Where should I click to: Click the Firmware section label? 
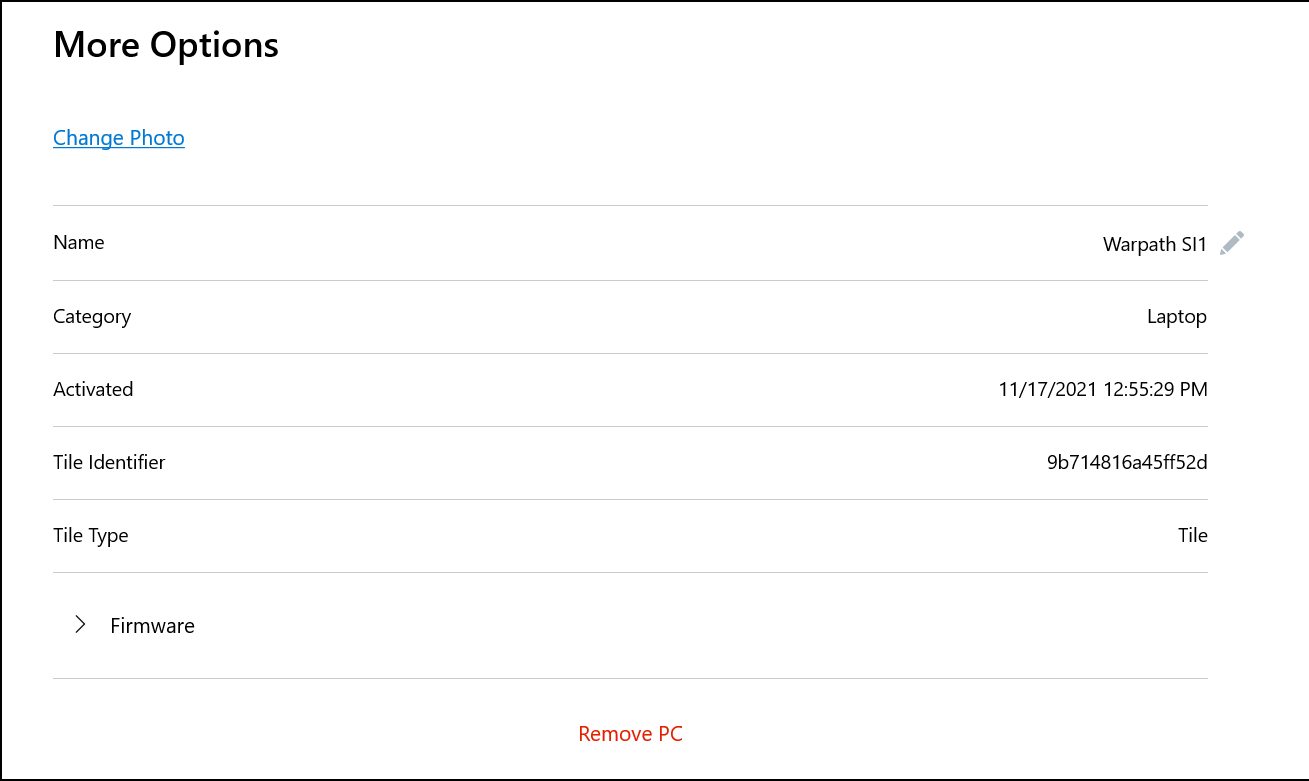152,626
